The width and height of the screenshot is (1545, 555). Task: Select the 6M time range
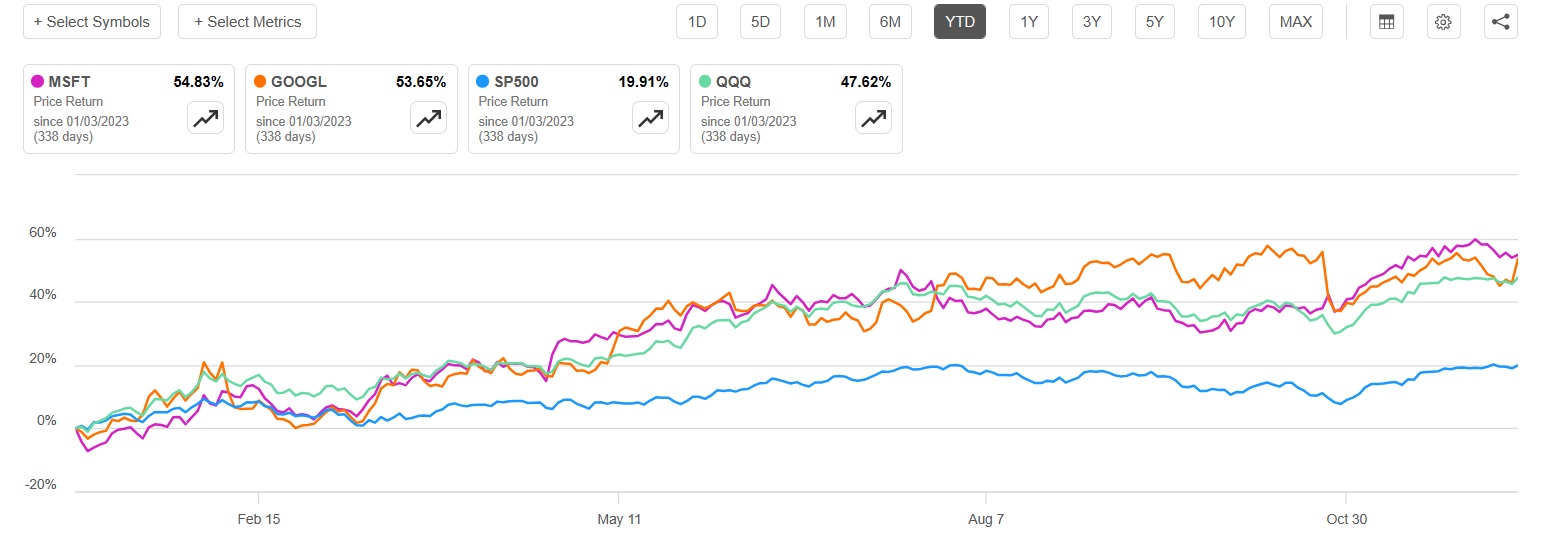(888, 22)
